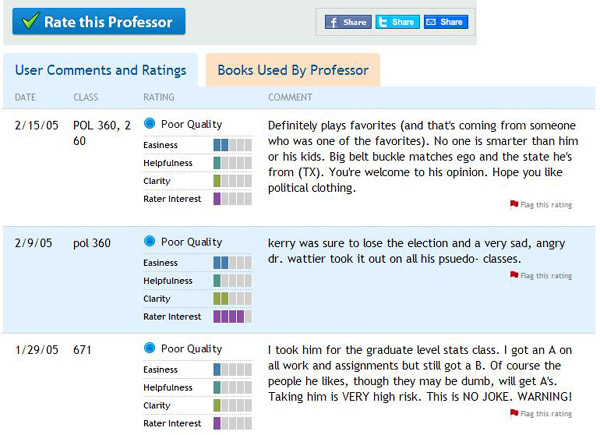Image resolution: width=600 pixels, height=435 pixels.
Task: Share the page on Facebook
Action: pyautogui.click(x=347, y=22)
